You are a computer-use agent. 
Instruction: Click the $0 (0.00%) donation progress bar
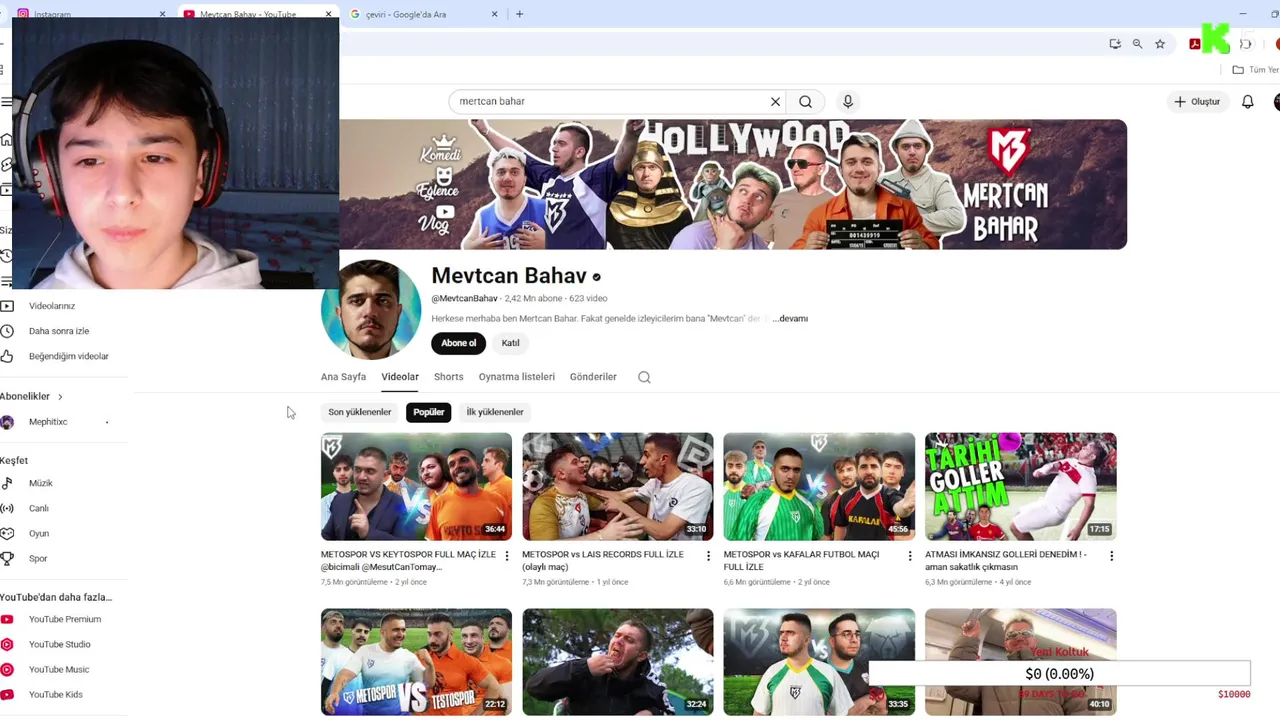click(x=1059, y=674)
